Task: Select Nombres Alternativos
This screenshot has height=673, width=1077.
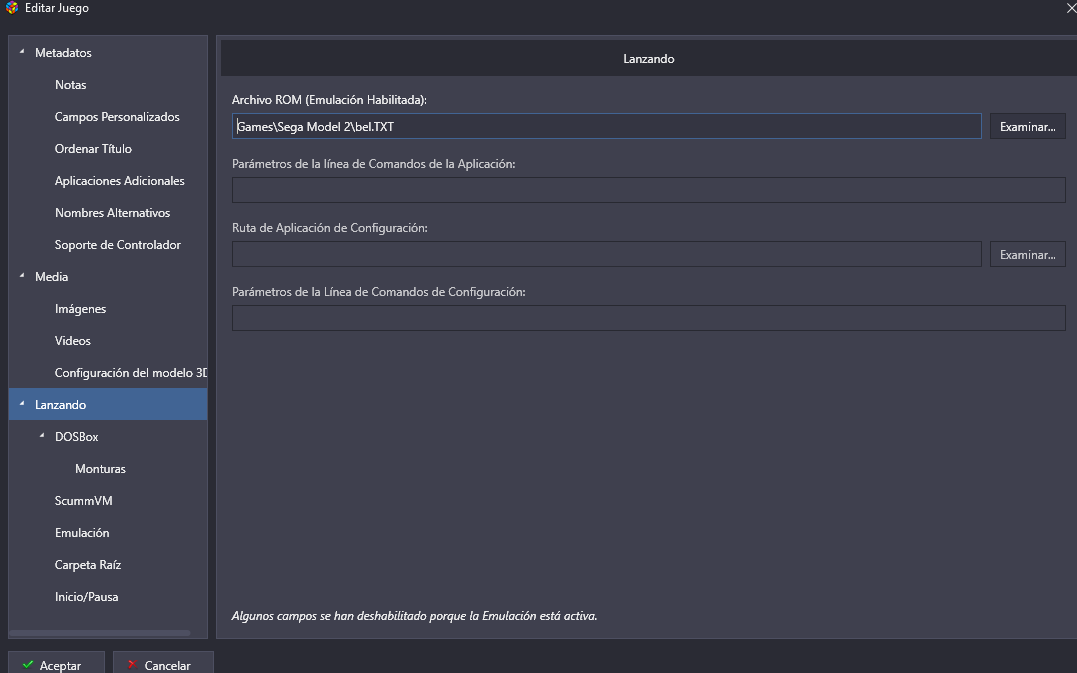Action: pos(113,213)
